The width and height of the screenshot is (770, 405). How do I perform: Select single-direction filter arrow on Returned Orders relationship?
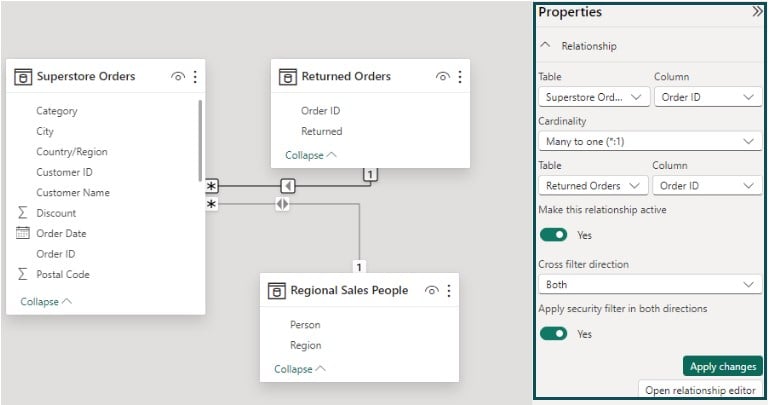(288, 186)
